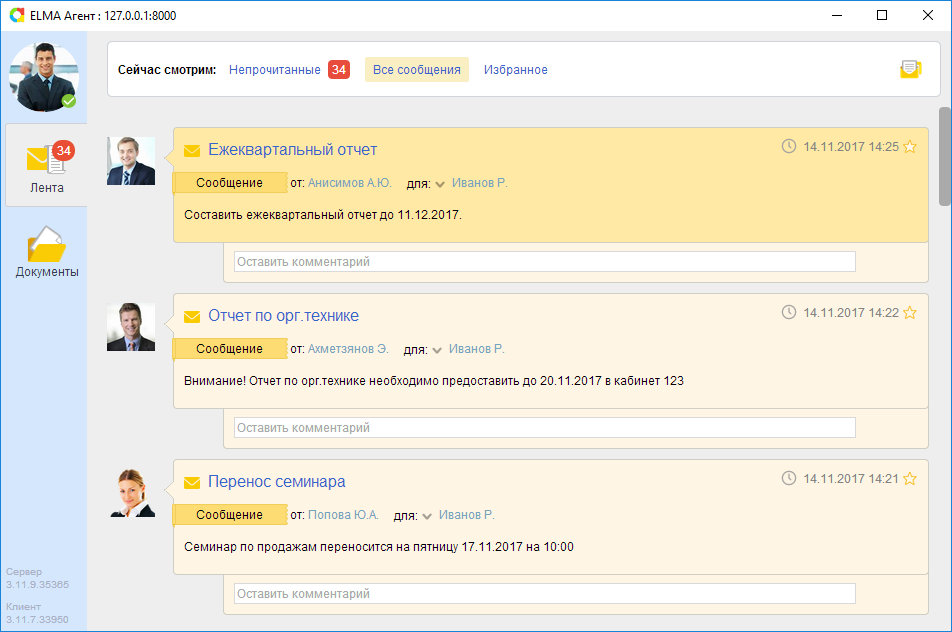The image size is (952, 632).
Task: Expand recipients arrow in Отчет по орг.технике
Action: pos(437,350)
